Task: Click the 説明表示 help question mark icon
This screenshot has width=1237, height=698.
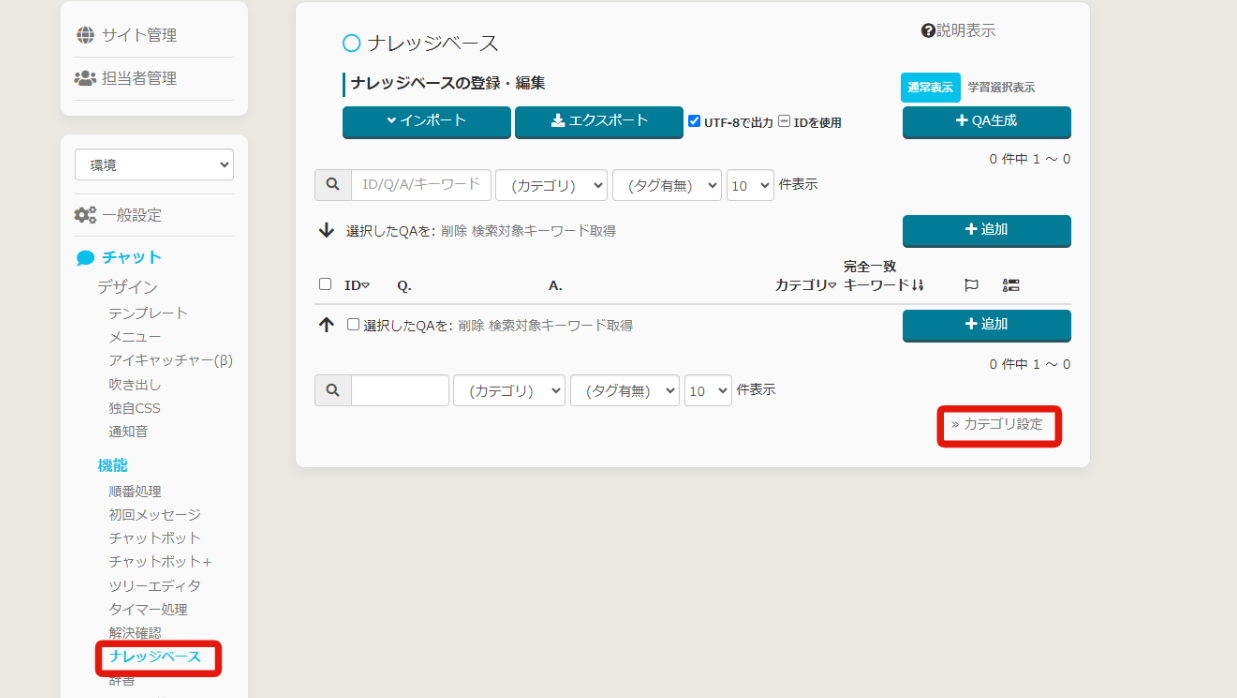Action: [927, 31]
